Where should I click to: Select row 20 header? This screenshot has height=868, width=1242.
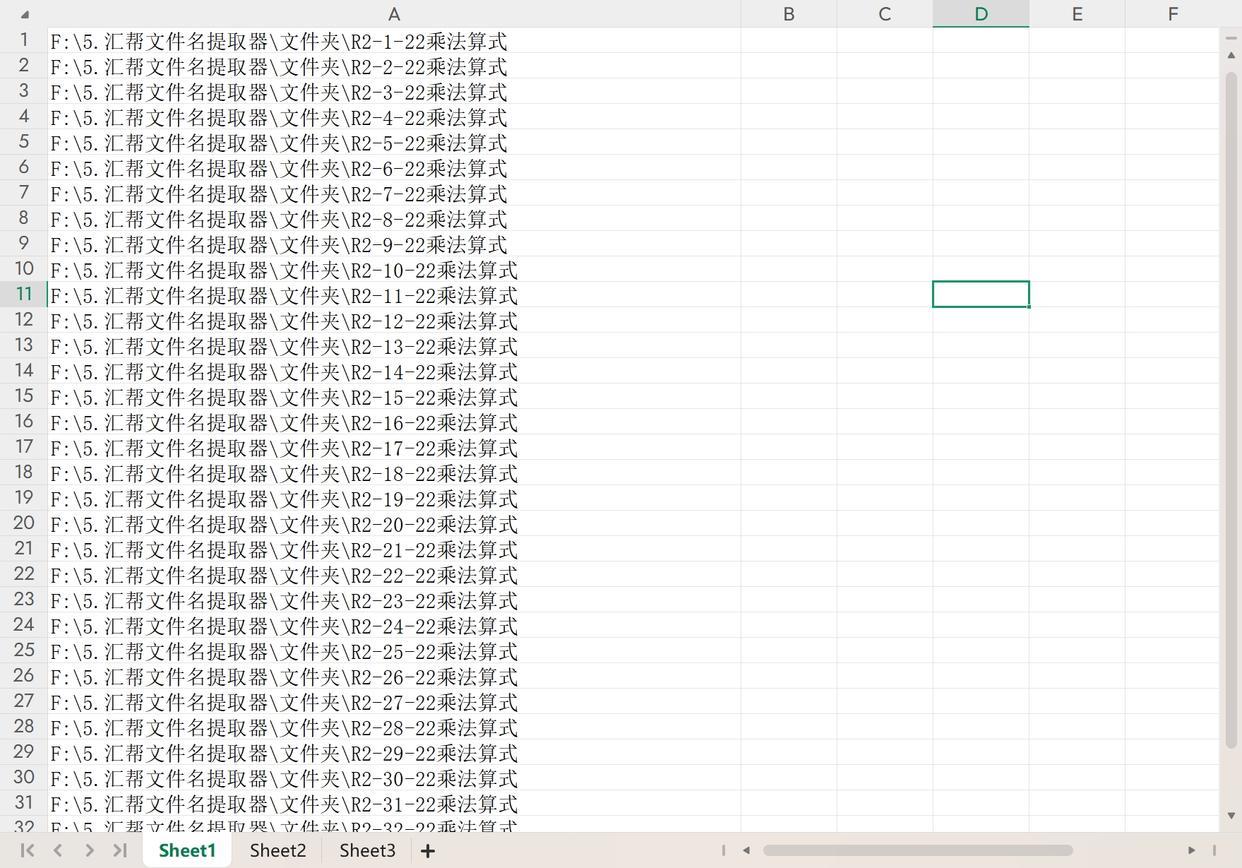coord(23,523)
